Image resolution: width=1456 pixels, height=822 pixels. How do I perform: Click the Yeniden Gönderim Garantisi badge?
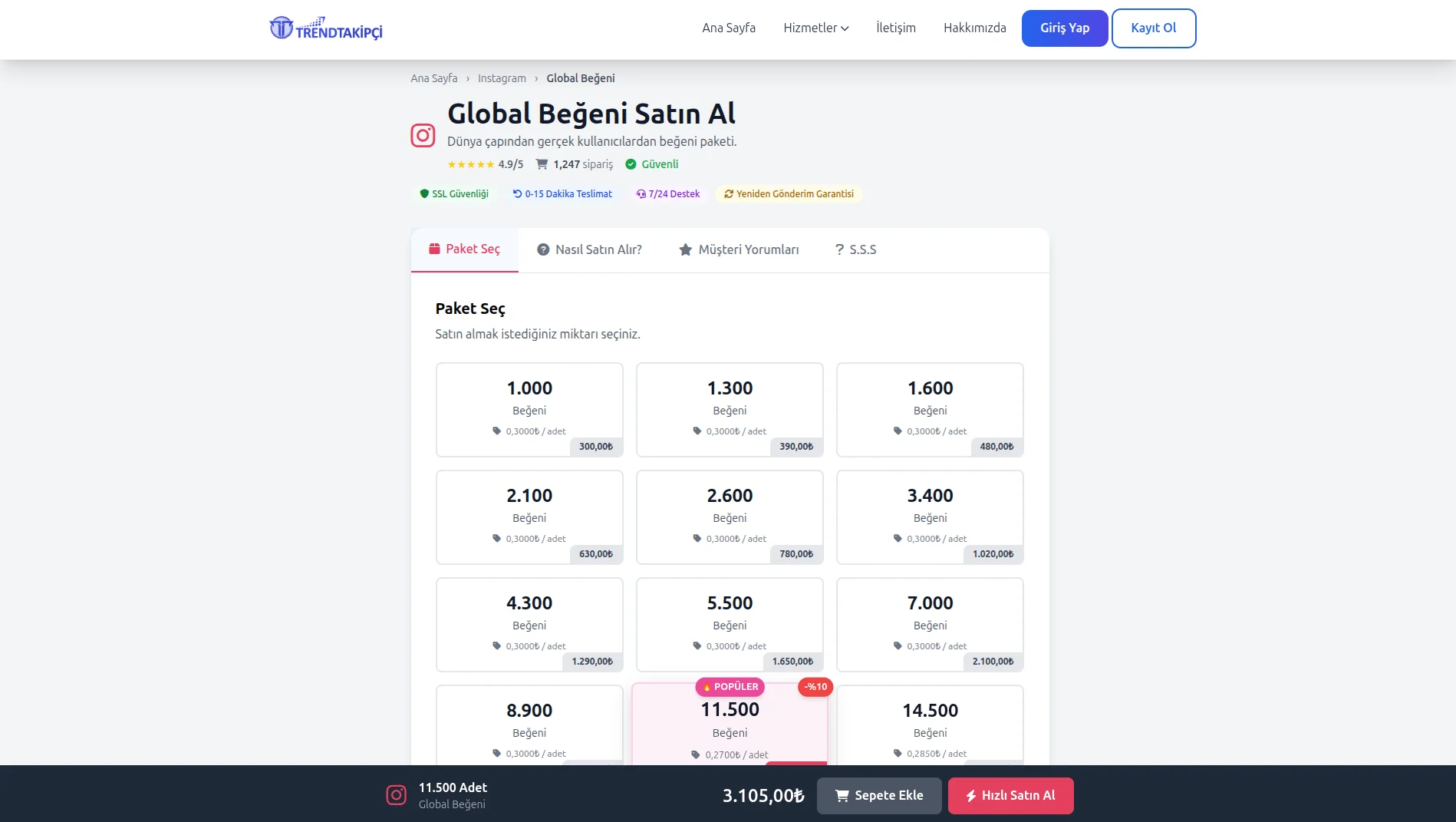pos(789,194)
